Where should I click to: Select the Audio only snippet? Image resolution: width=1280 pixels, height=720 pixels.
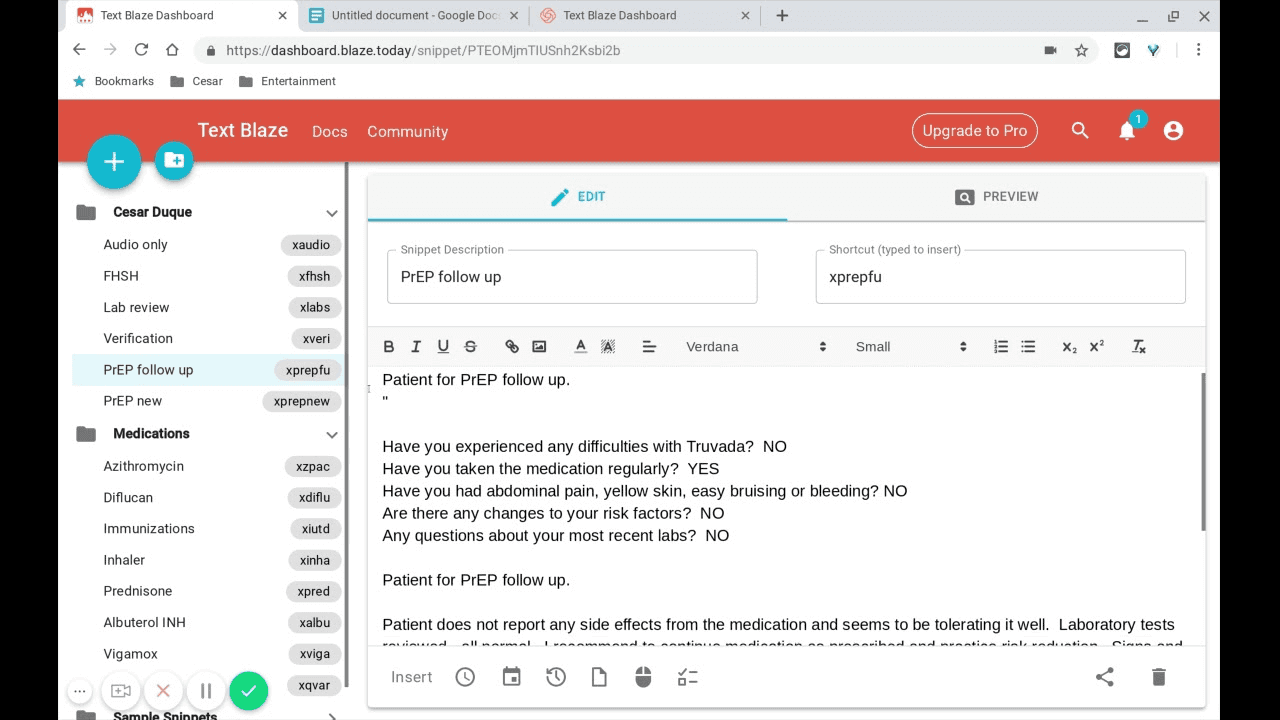tap(208, 245)
